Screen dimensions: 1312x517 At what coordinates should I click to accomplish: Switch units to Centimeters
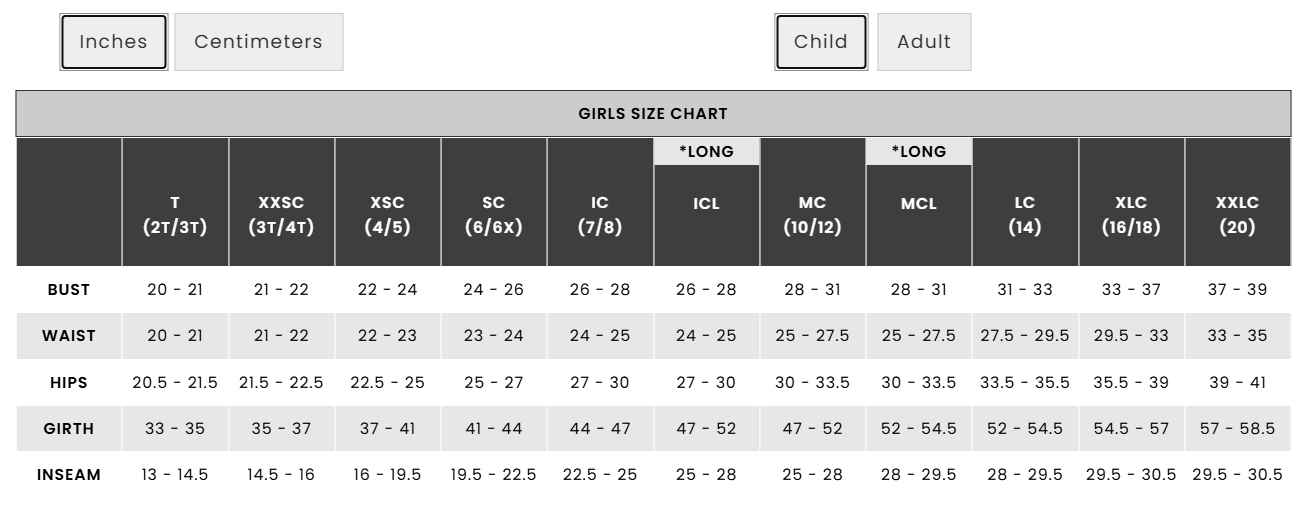click(x=259, y=42)
